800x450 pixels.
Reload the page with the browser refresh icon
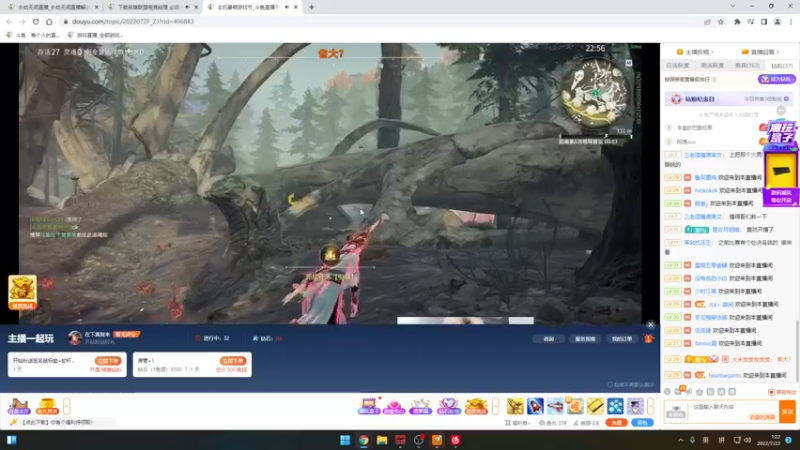point(36,22)
